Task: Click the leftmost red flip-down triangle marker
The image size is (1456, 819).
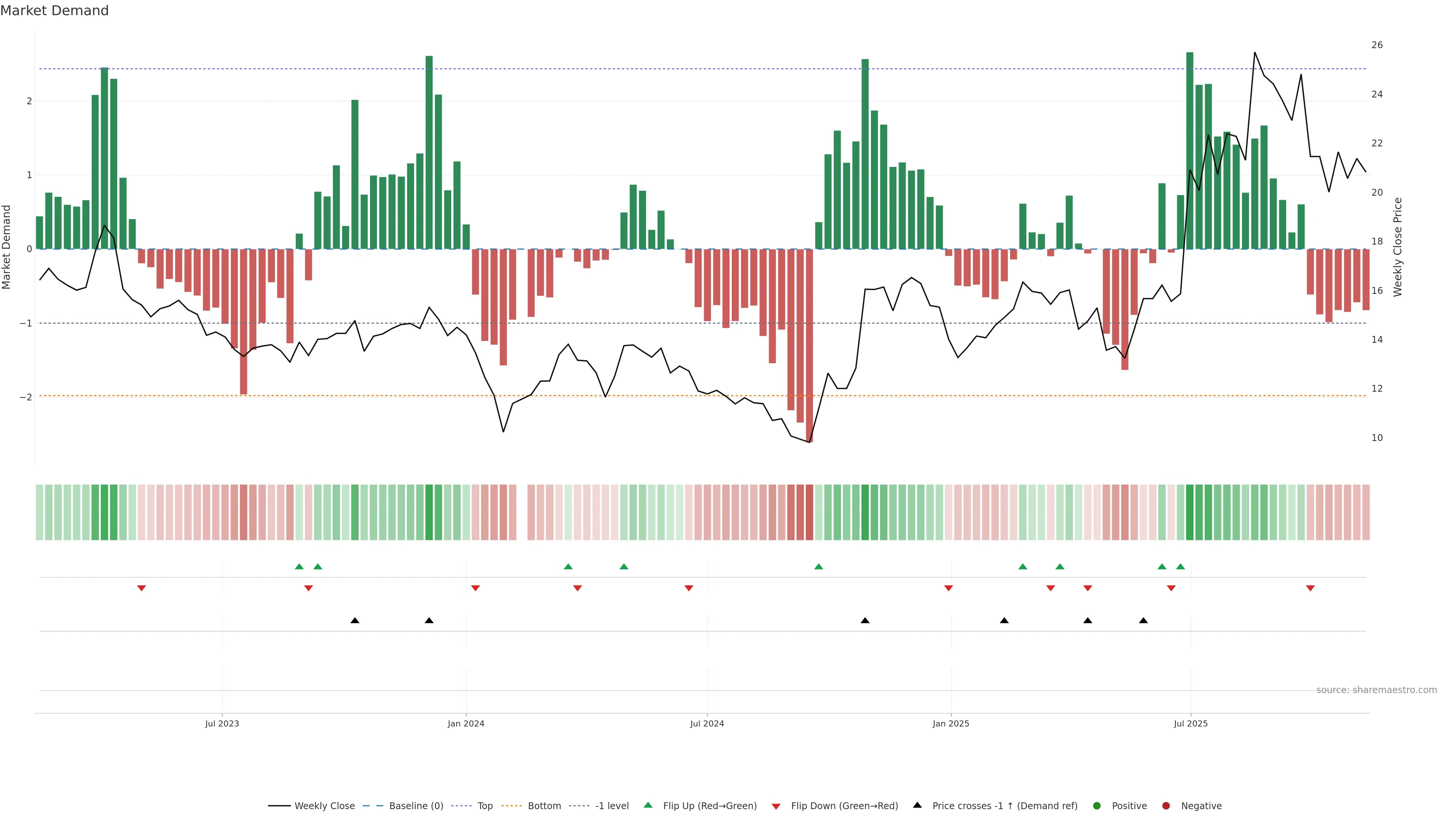Action: [x=142, y=588]
